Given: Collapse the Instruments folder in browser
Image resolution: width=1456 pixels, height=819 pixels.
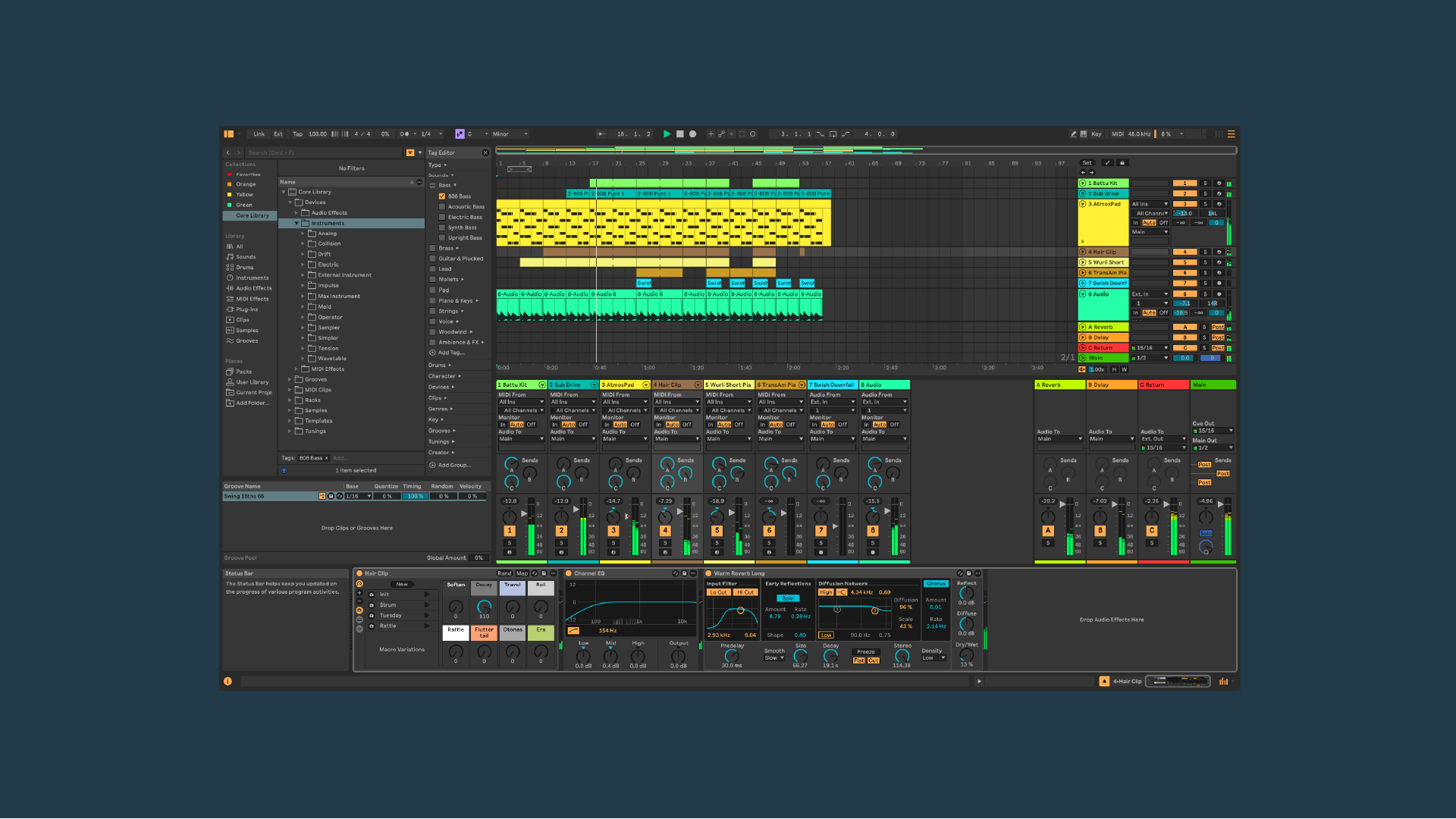Looking at the screenshot, I should [x=297, y=224].
